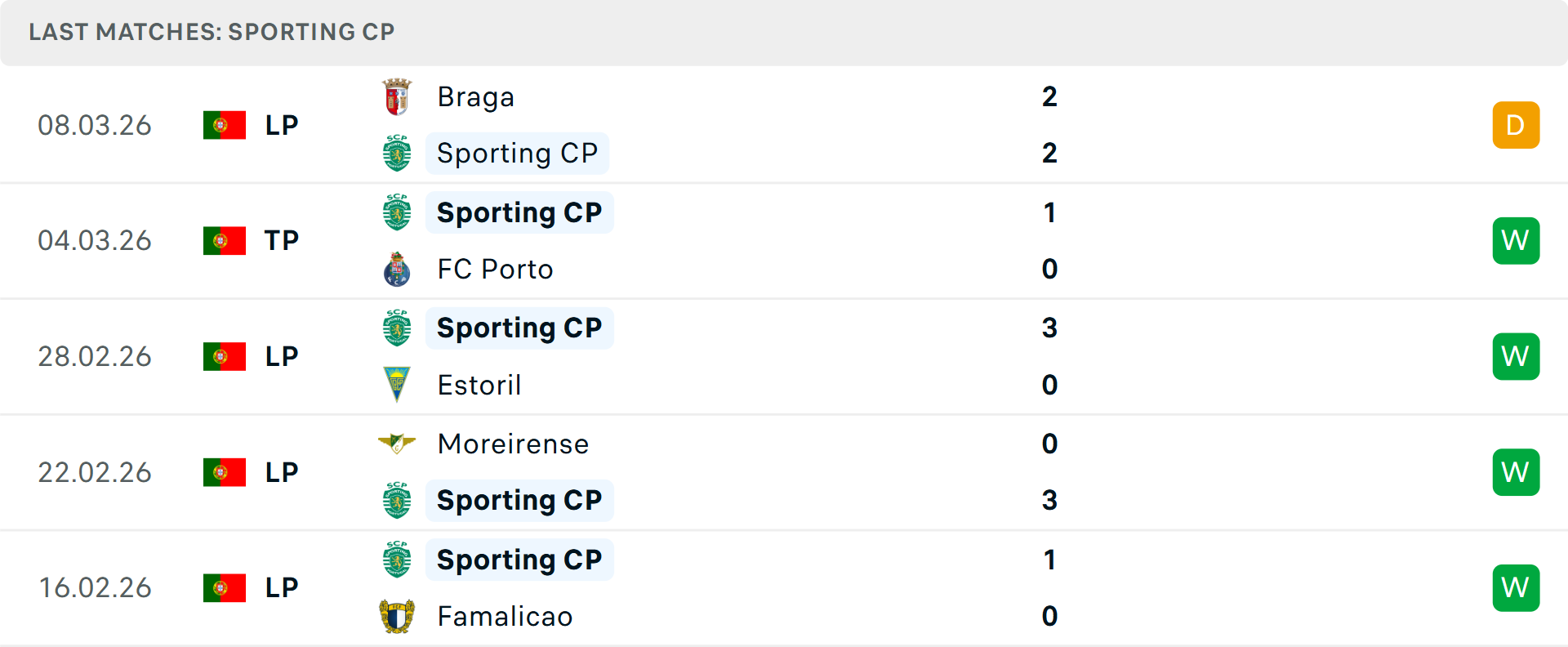Click the Braga club crest
Image resolution: width=1568 pixels, height=647 pixels.
coord(397,97)
